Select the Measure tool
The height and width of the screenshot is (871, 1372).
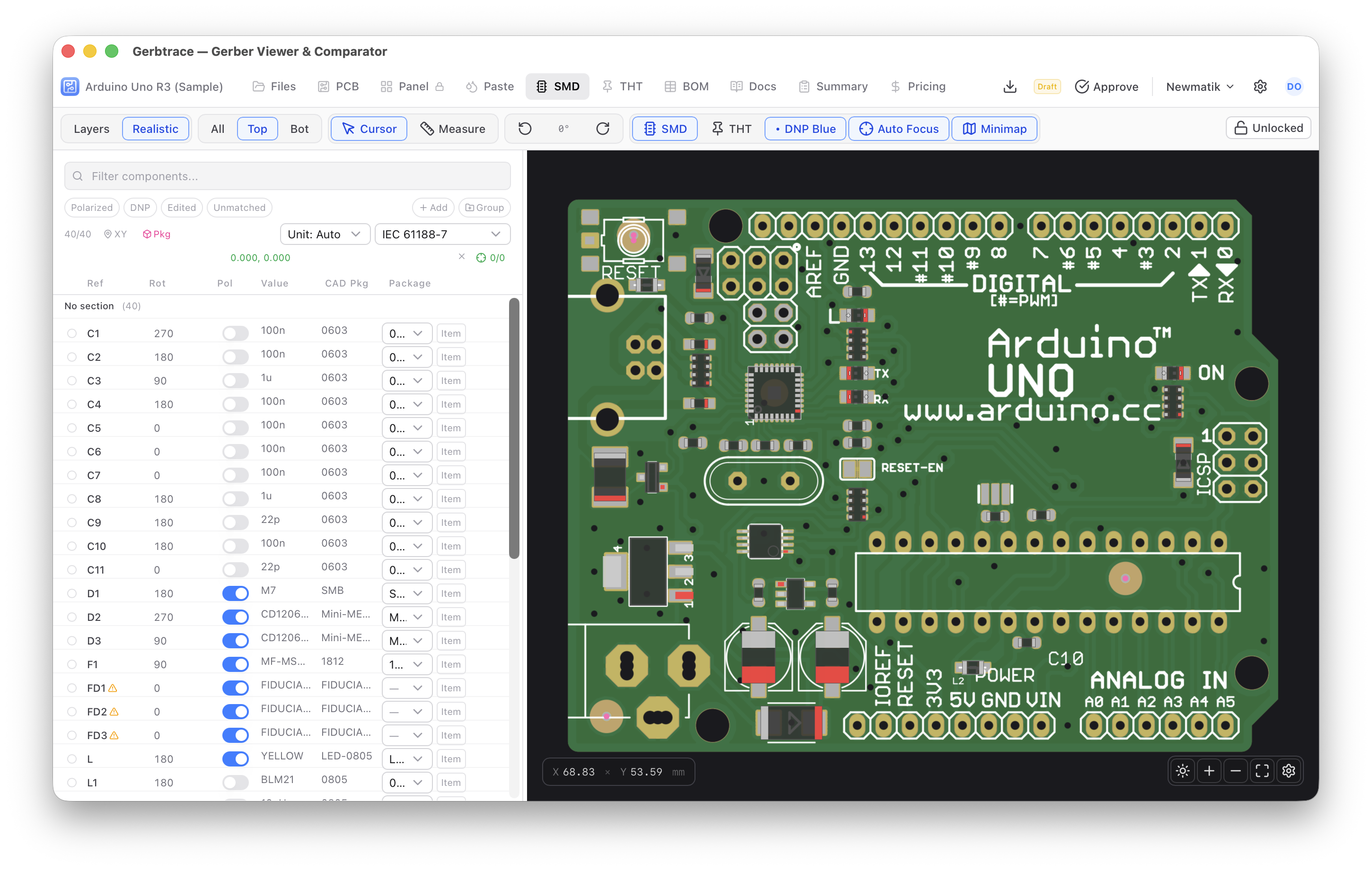(x=453, y=129)
